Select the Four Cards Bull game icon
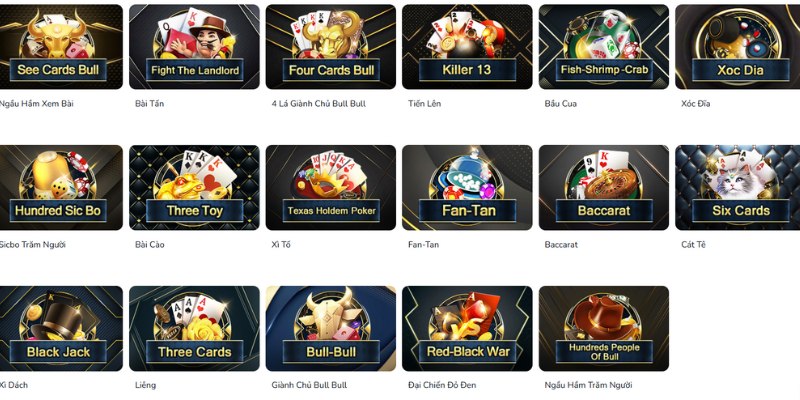This screenshot has width=800, height=400. click(331, 47)
